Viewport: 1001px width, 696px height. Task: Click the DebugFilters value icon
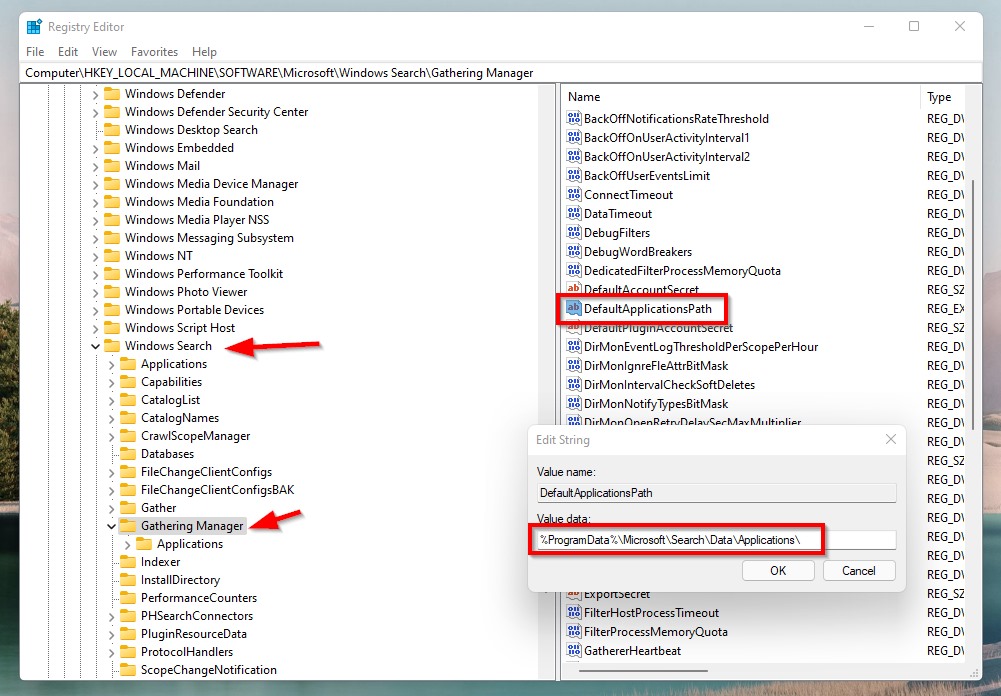point(574,232)
